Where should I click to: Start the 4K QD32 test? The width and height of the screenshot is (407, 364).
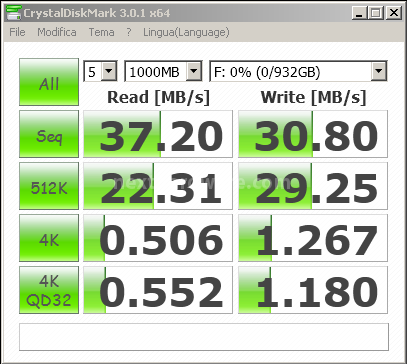point(49,290)
